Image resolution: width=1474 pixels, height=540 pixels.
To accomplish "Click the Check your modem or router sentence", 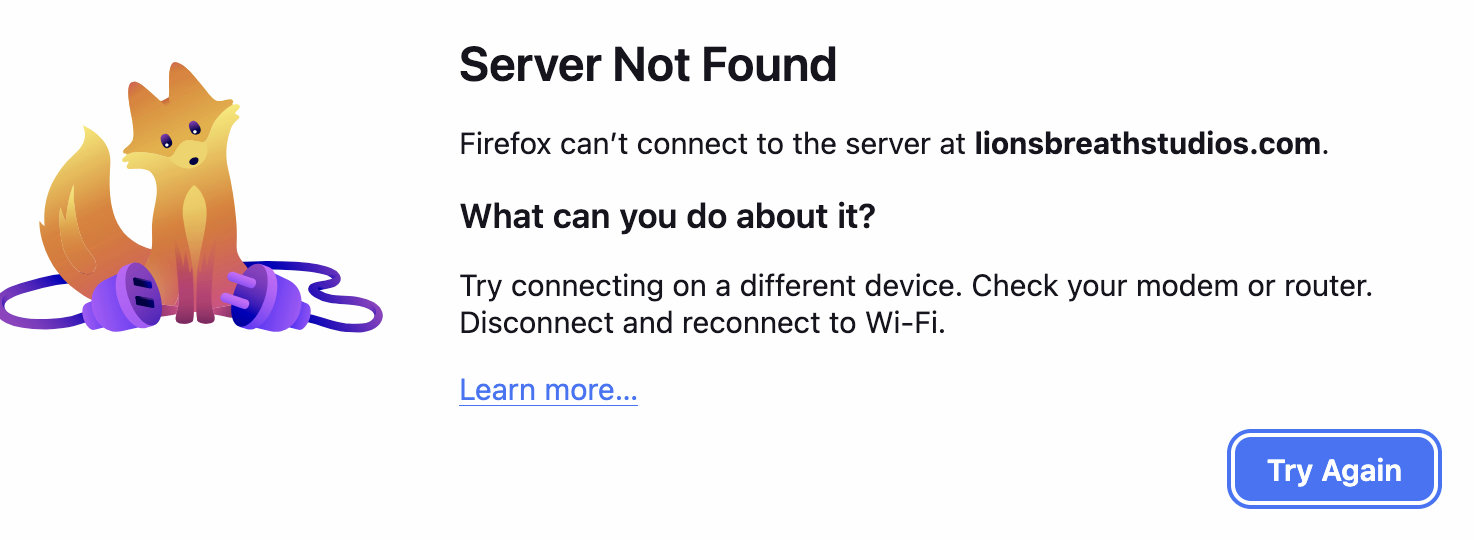I will coord(1172,286).
